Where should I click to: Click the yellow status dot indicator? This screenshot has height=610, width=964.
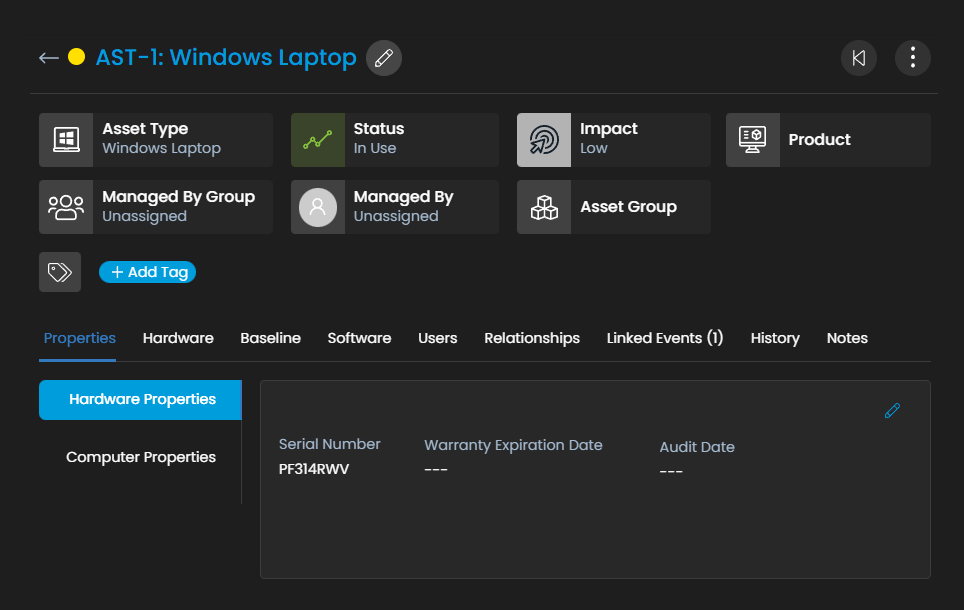point(76,57)
